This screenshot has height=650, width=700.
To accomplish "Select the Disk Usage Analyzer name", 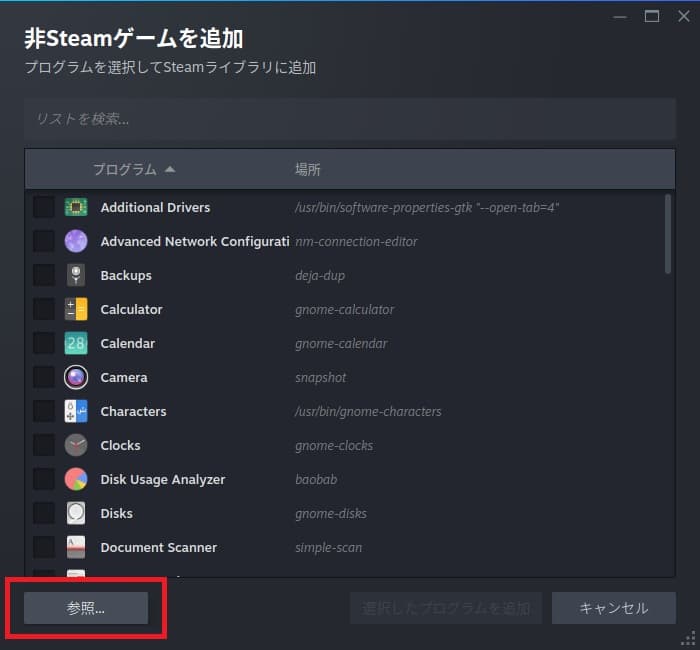I will pos(163,480).
